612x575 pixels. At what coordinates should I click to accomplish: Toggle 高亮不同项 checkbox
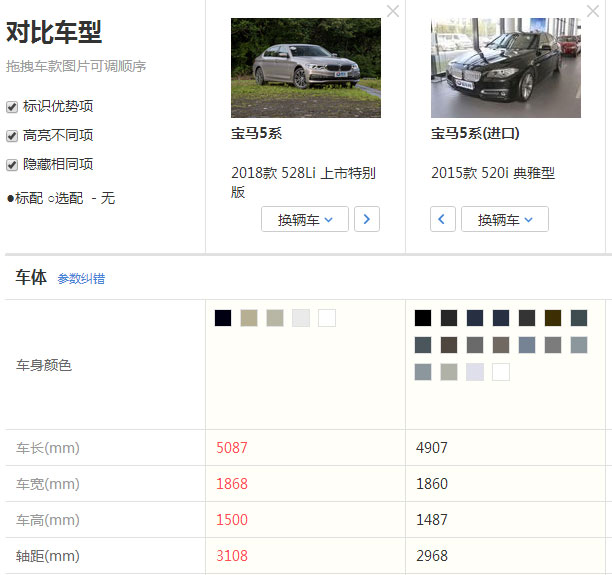point(12,136)
